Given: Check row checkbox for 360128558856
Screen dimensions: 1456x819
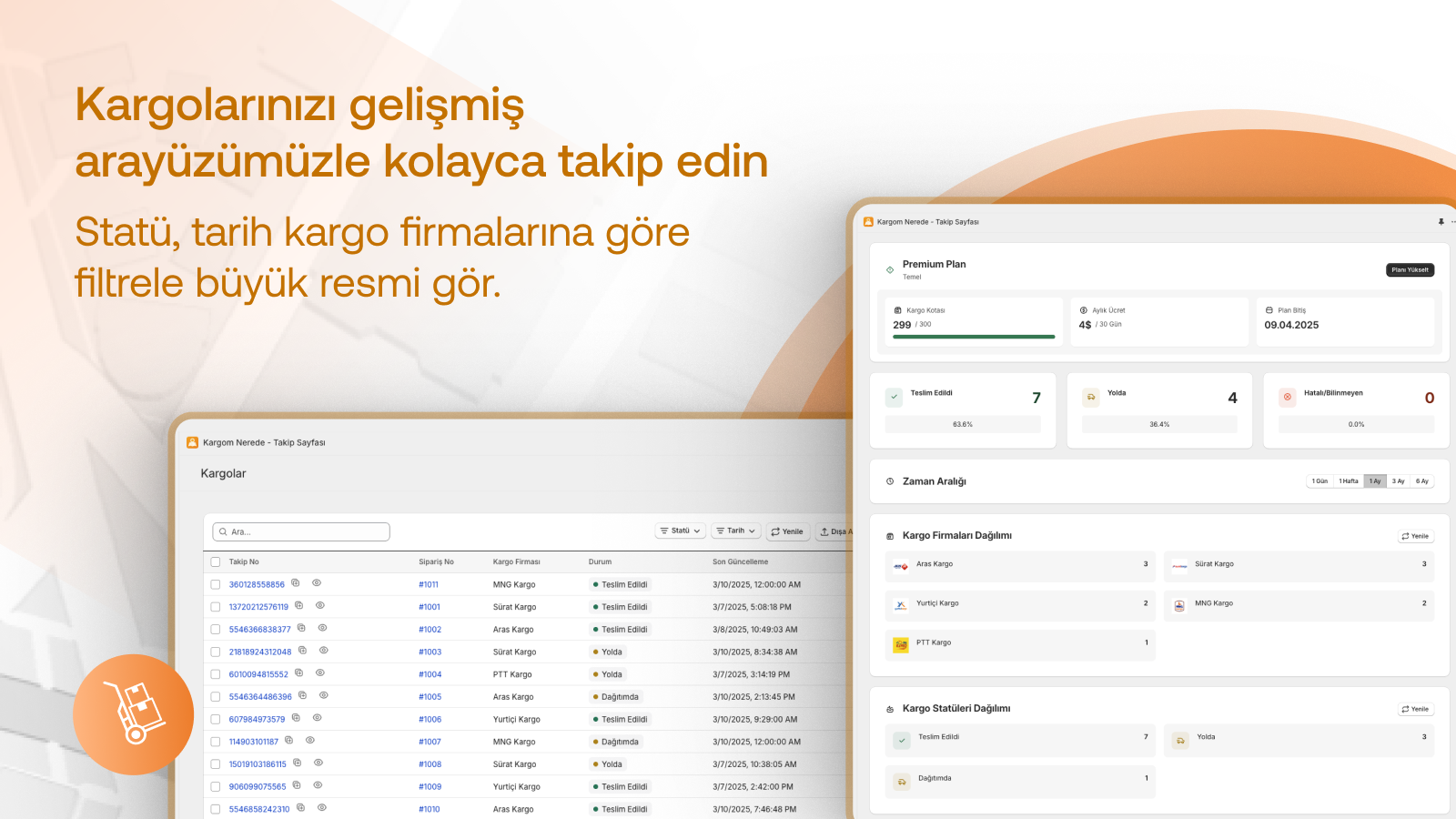Looking at the screenshot, I should point(216,584).
